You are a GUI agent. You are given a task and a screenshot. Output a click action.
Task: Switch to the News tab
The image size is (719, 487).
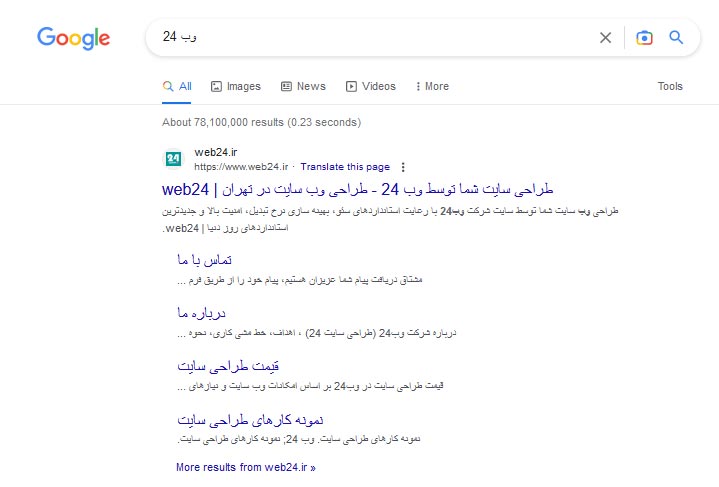[303, 87]
